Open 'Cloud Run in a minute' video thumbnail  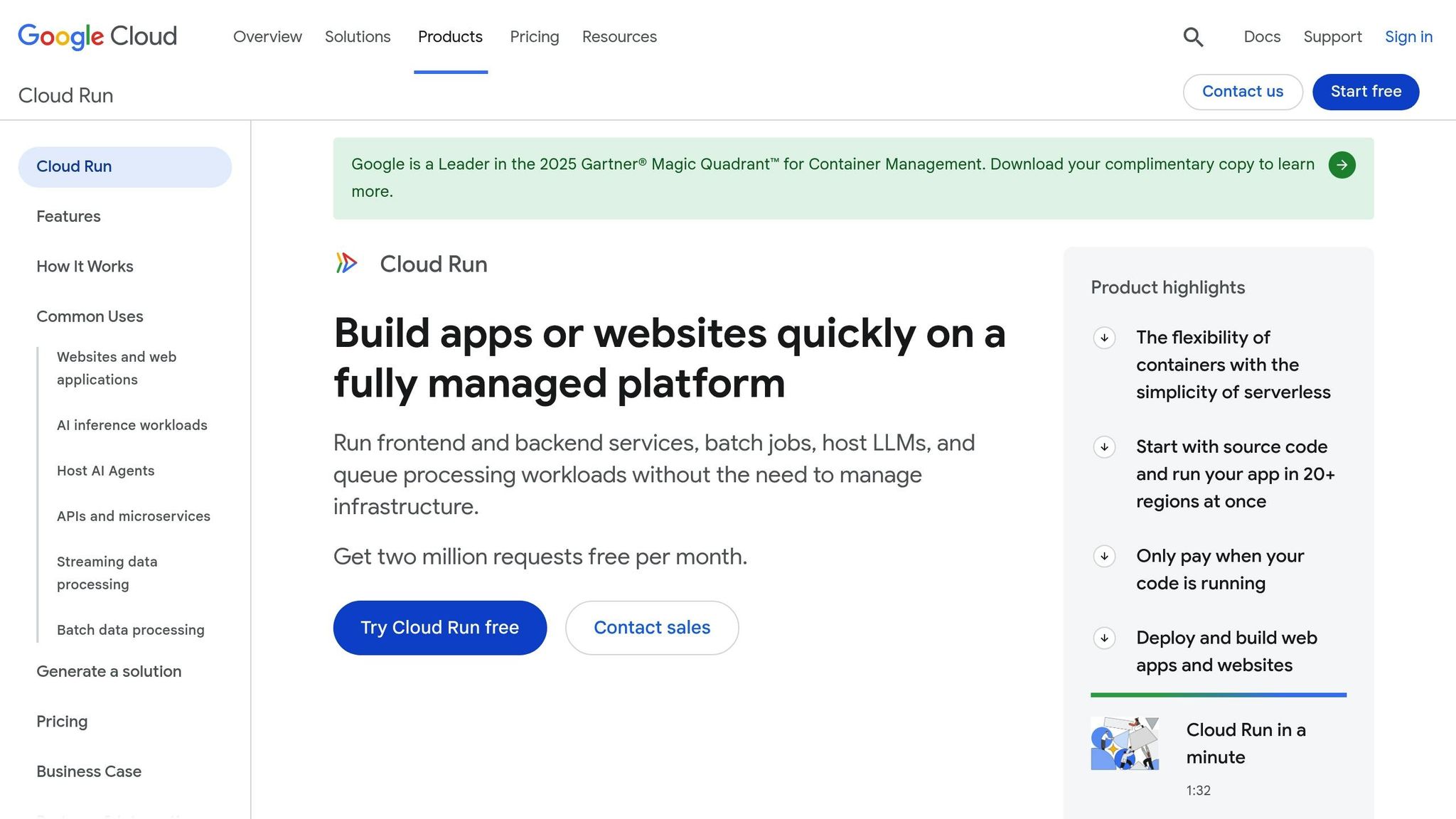1125,744
